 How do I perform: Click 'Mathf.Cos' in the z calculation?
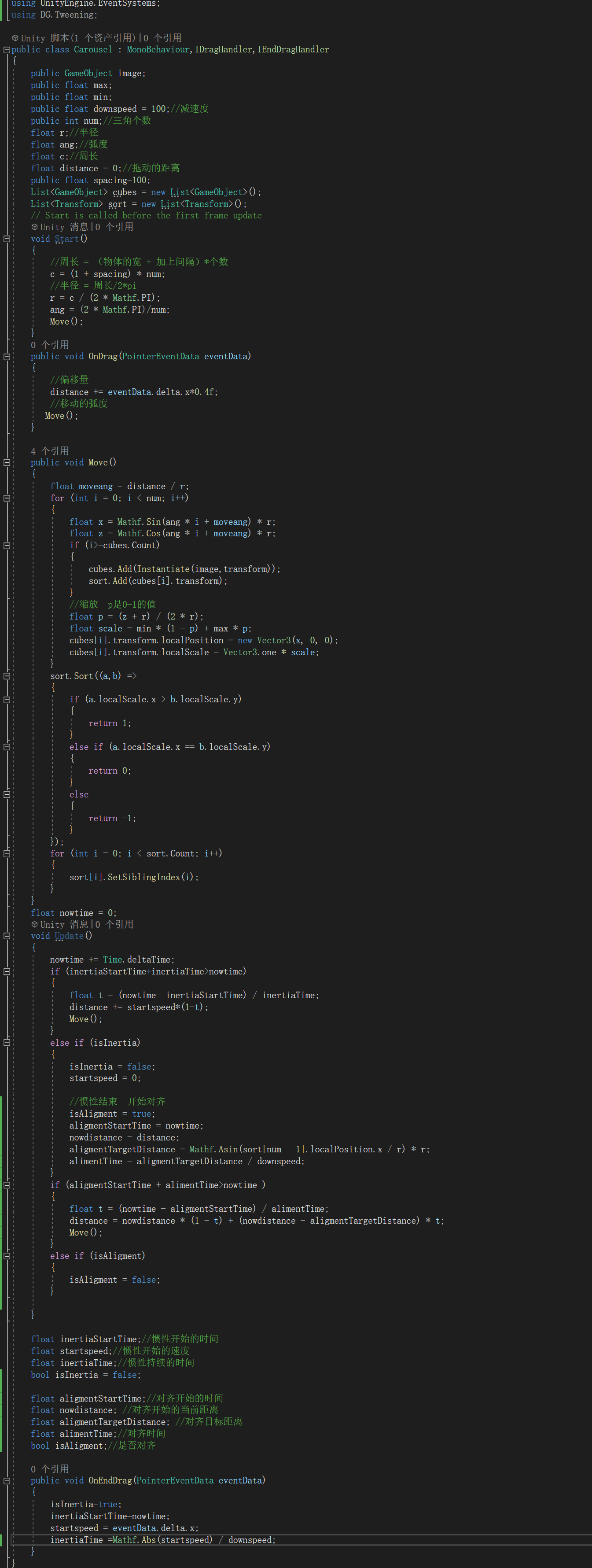point(140,534)
